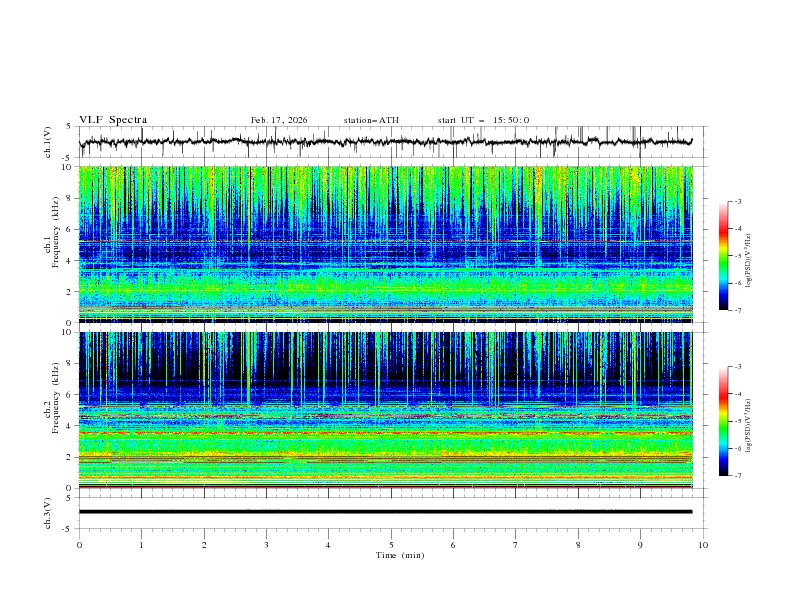The width and height of the screenshot is (792, 612).
Task: Click time axis tick label "4"
Action: (x=328, y=545)
